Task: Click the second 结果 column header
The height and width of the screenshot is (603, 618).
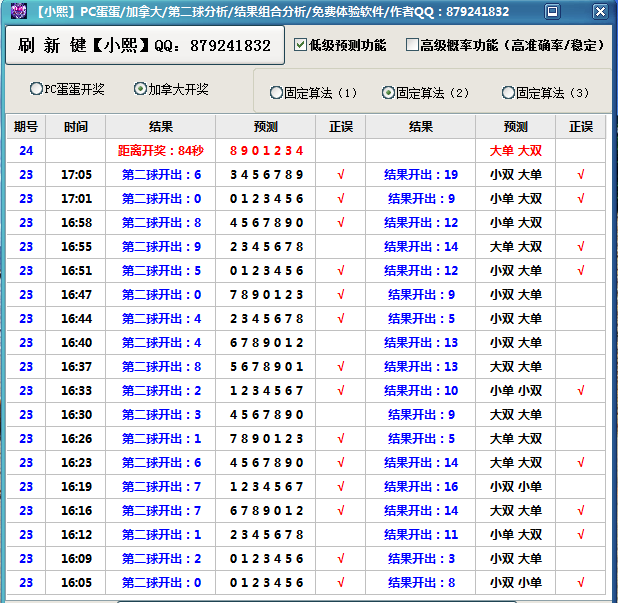Action: 421,127
